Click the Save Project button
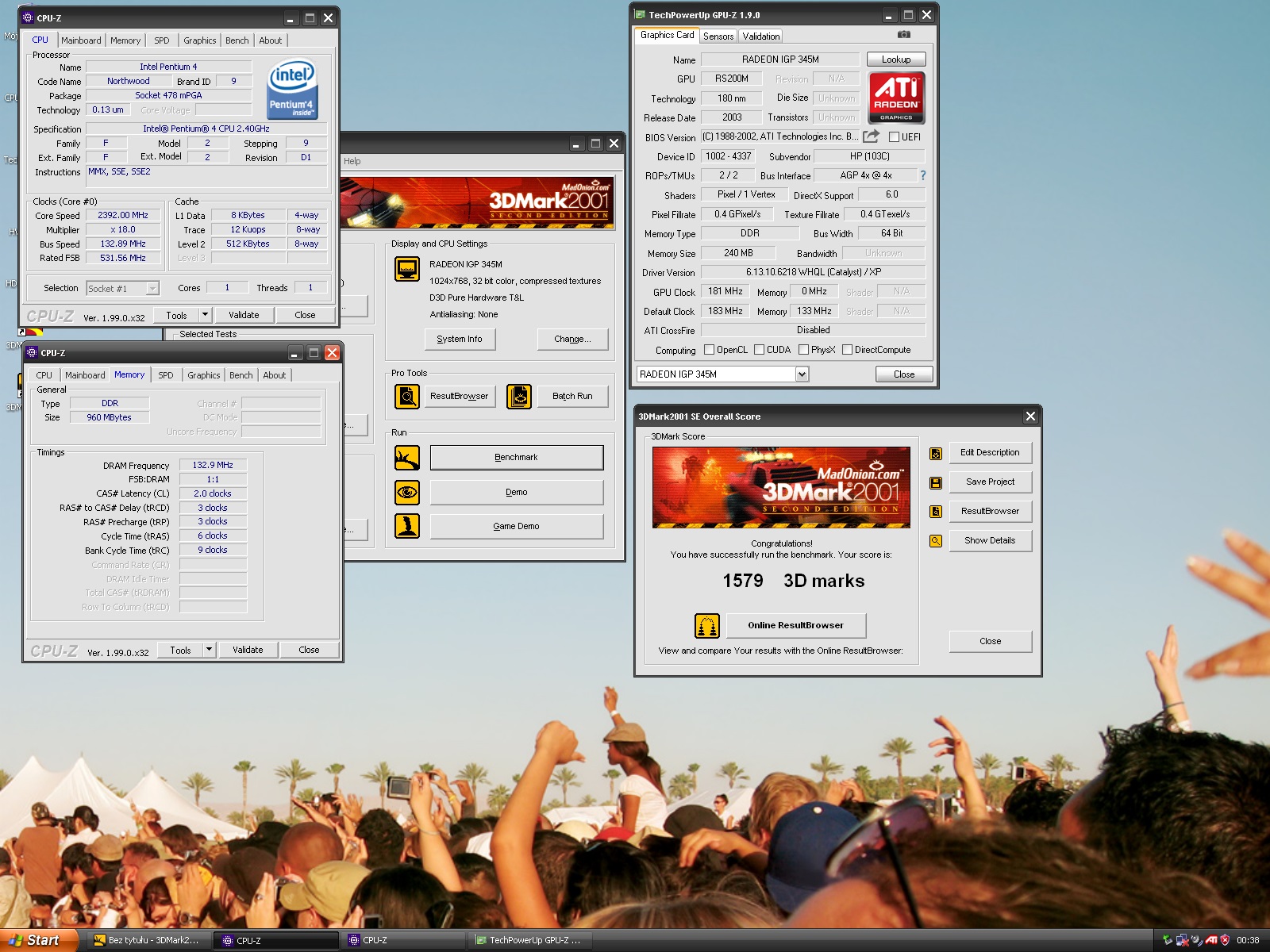Screen dimensions: 1270x952 tap(990, 482)
